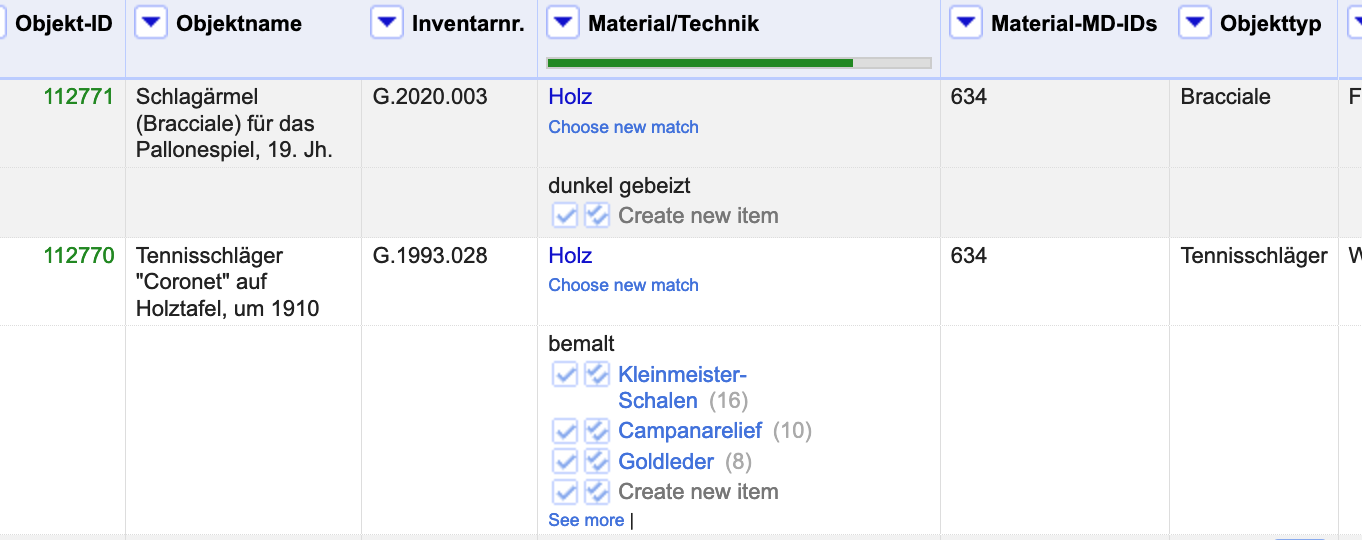Click "Choose new match" for the Schlagärmel row
This screenshot has width=1362, height=540.
623,127
